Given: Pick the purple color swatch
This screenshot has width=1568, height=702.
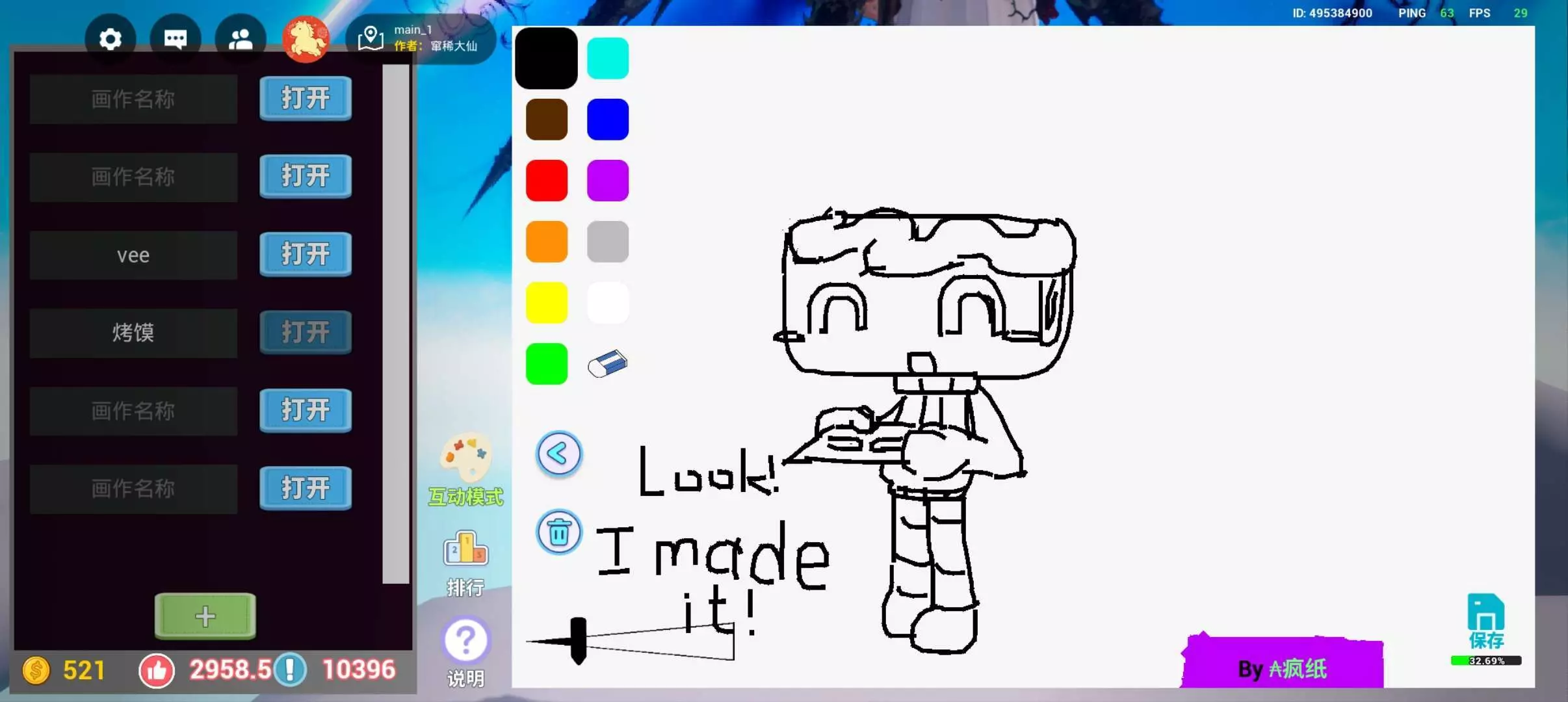Looking at the screenshot, I should [607, 181].
